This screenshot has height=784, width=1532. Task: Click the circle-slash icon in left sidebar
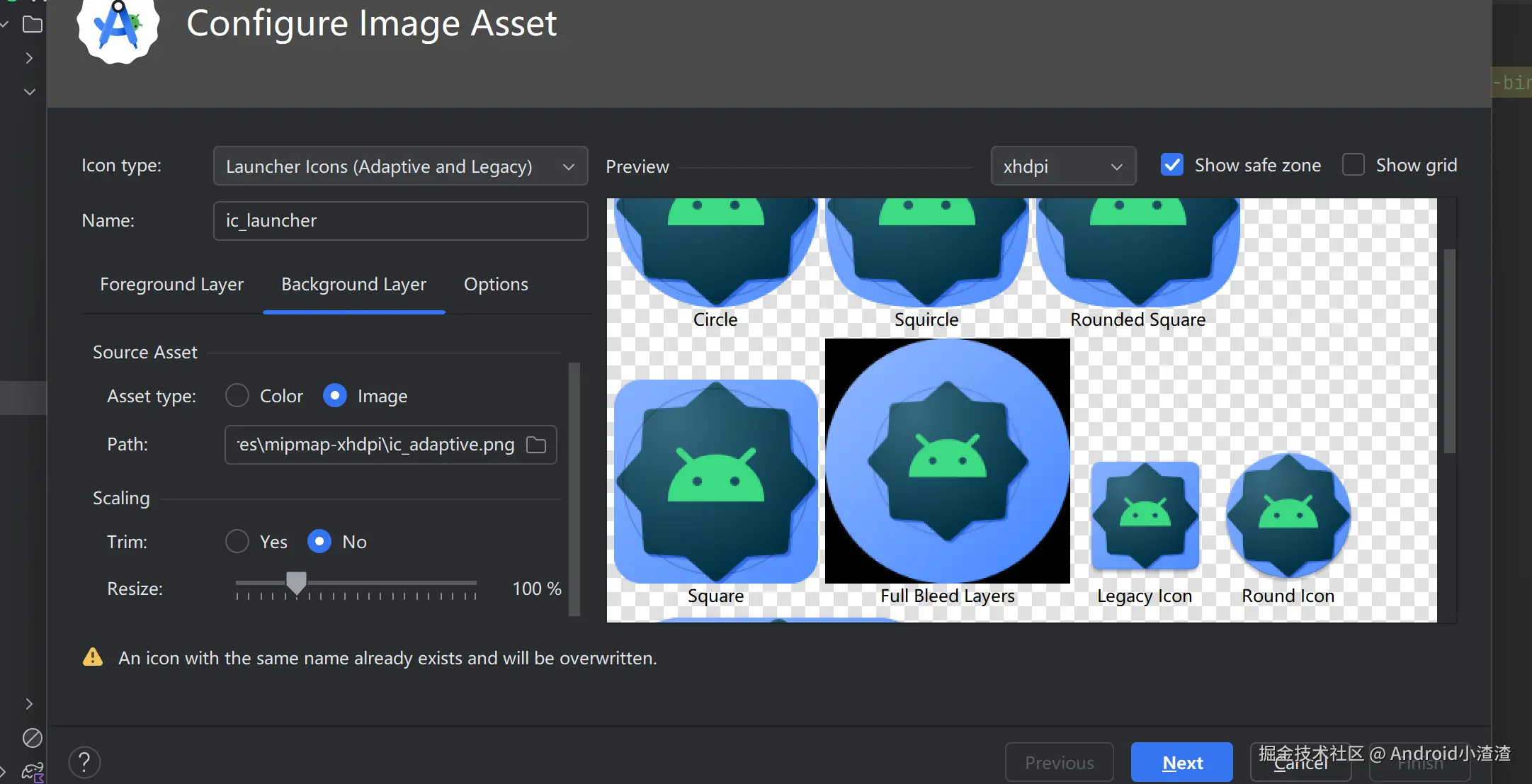(33, 738)
